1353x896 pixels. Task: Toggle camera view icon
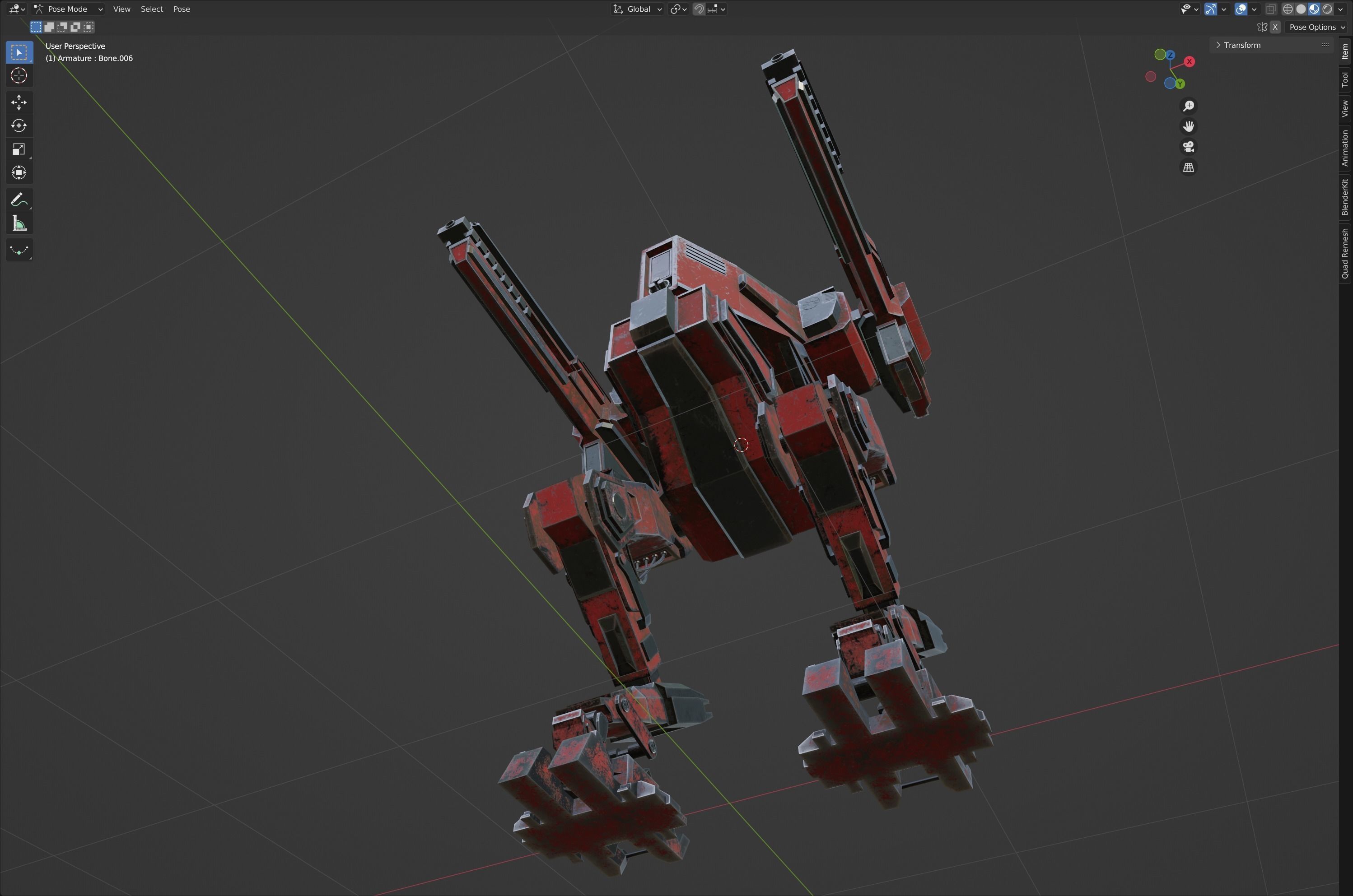pos(1188,147)
